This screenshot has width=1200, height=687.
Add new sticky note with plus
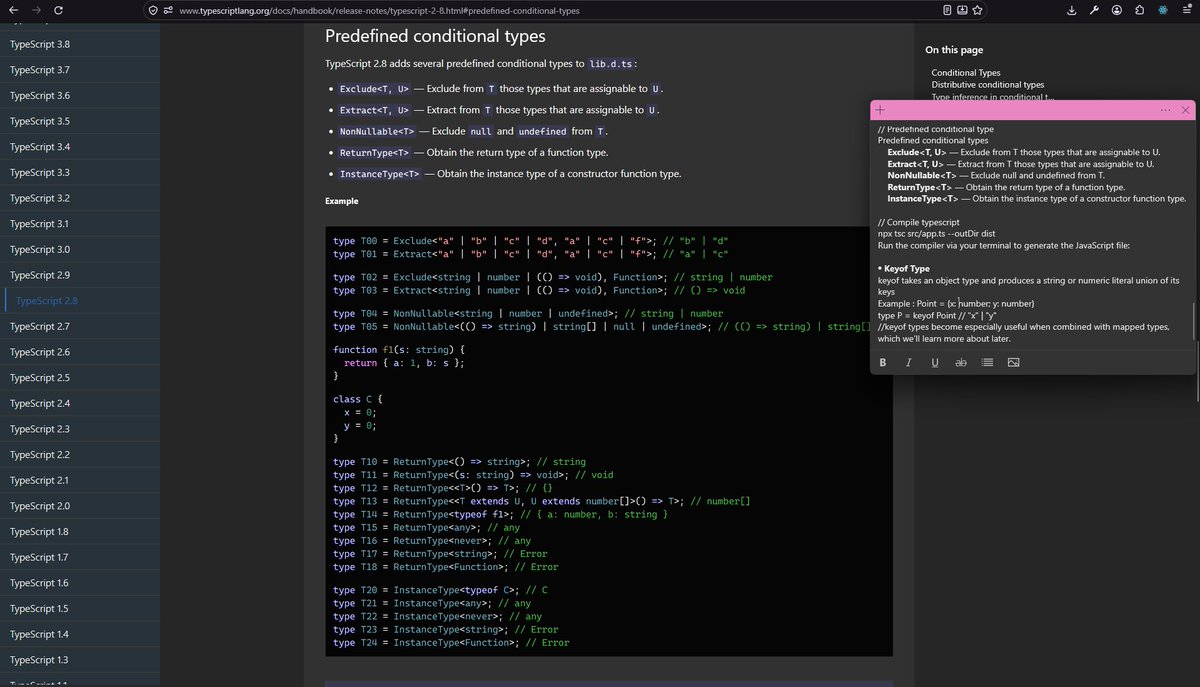point(880,110)
